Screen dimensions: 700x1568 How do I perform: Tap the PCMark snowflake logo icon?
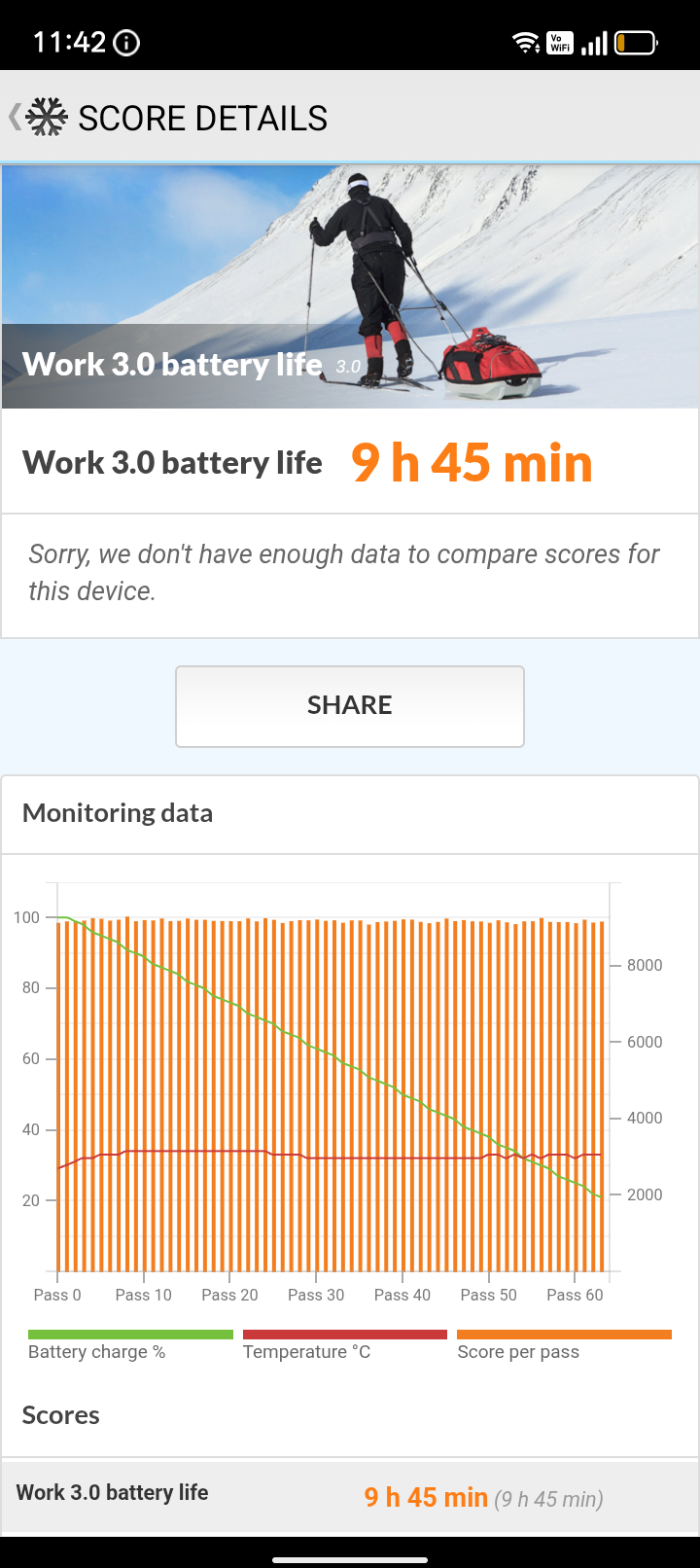pyautogui.click(x=46, y=118)
